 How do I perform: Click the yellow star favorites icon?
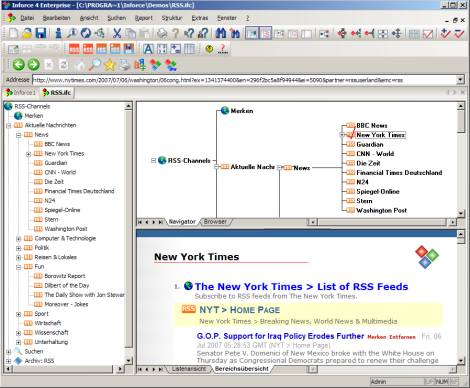point(109,65)
